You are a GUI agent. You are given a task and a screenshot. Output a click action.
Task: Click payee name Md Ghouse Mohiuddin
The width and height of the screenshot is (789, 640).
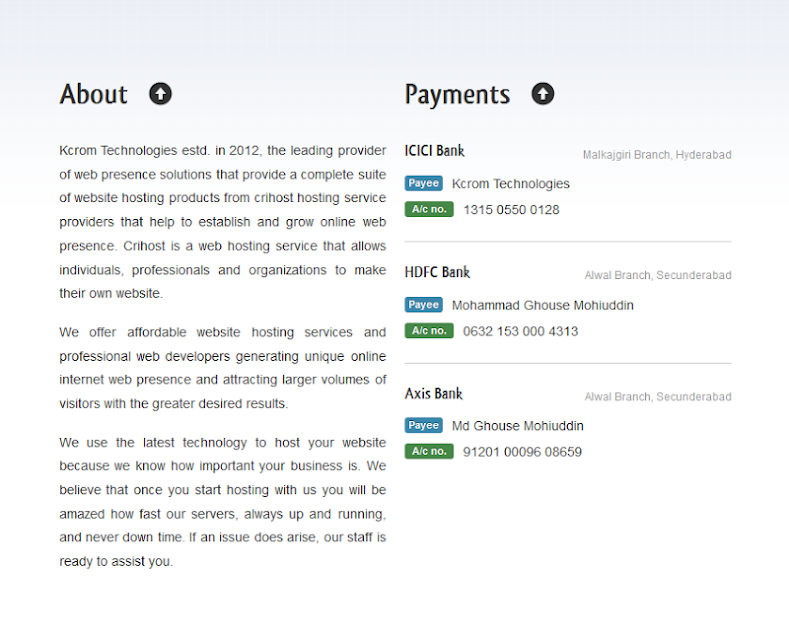click(x=518, y=426)
